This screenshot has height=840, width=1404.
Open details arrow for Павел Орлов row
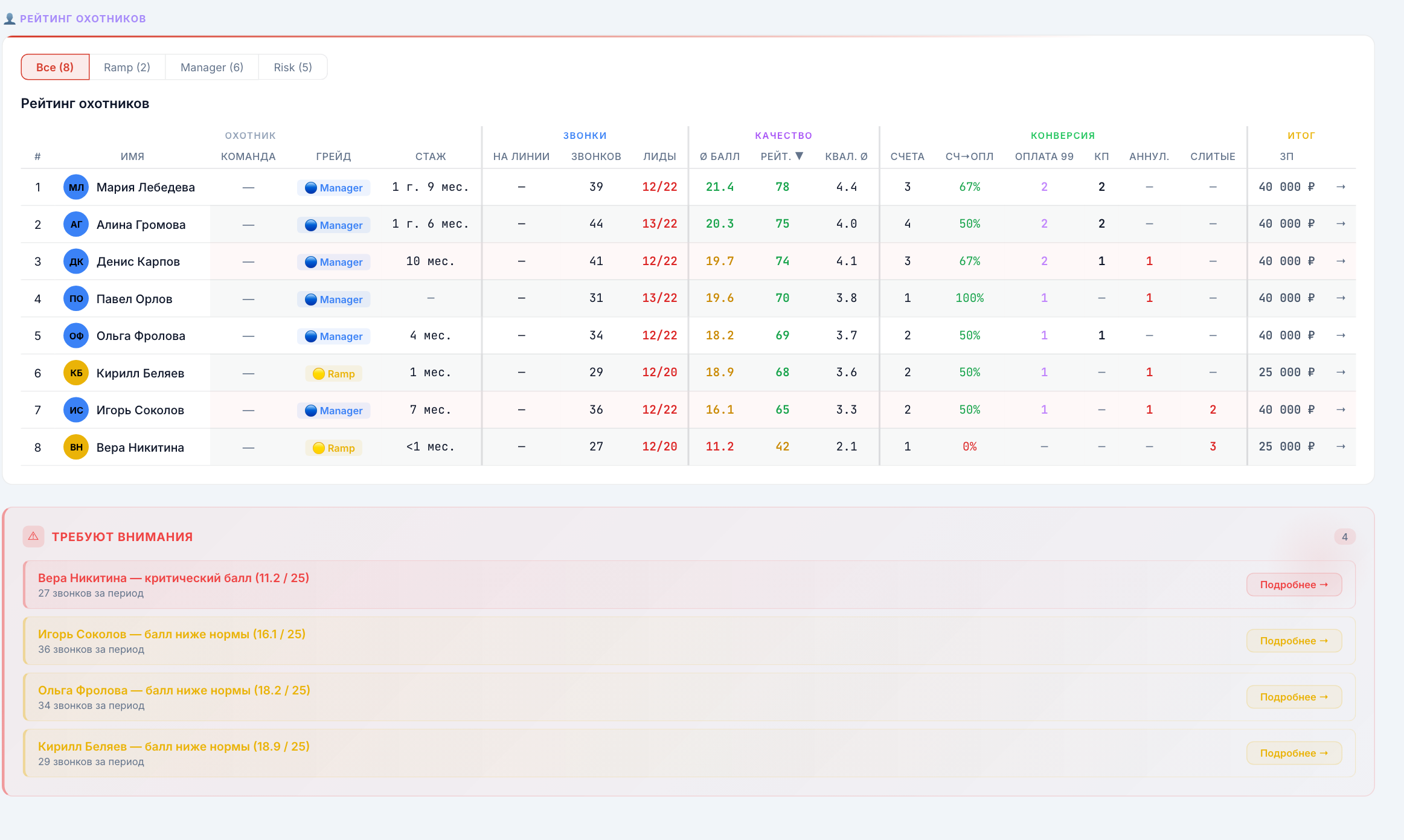1341,298
